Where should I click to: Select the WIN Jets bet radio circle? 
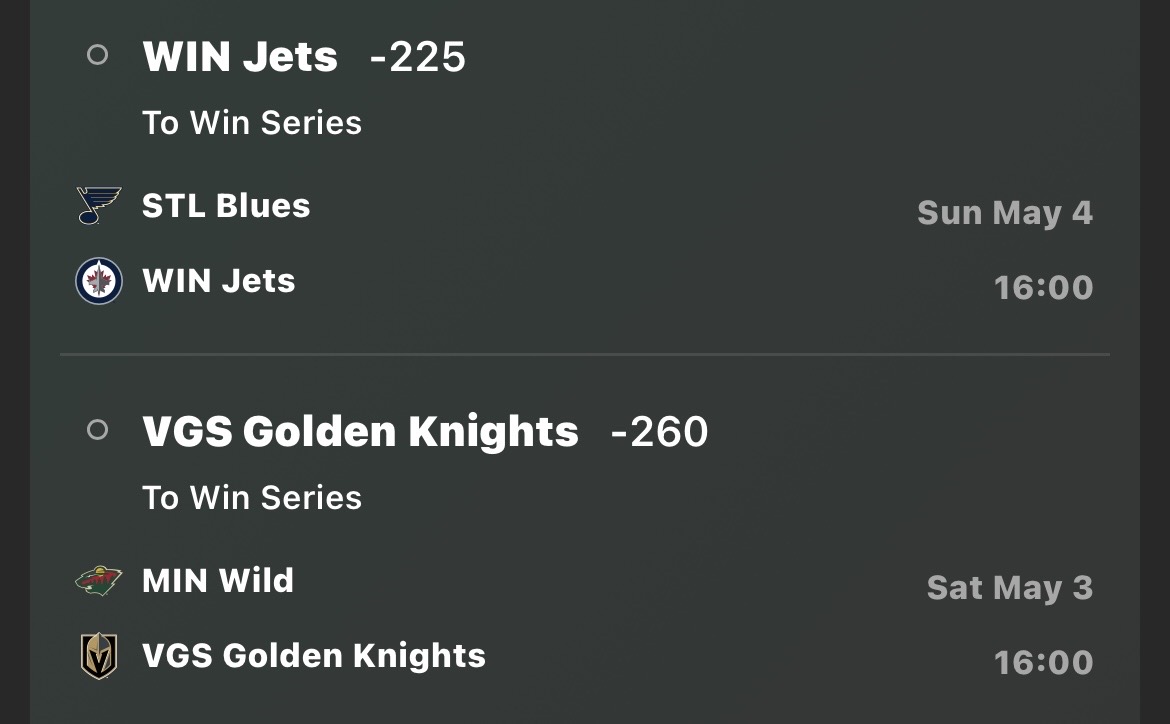[98, 54]
